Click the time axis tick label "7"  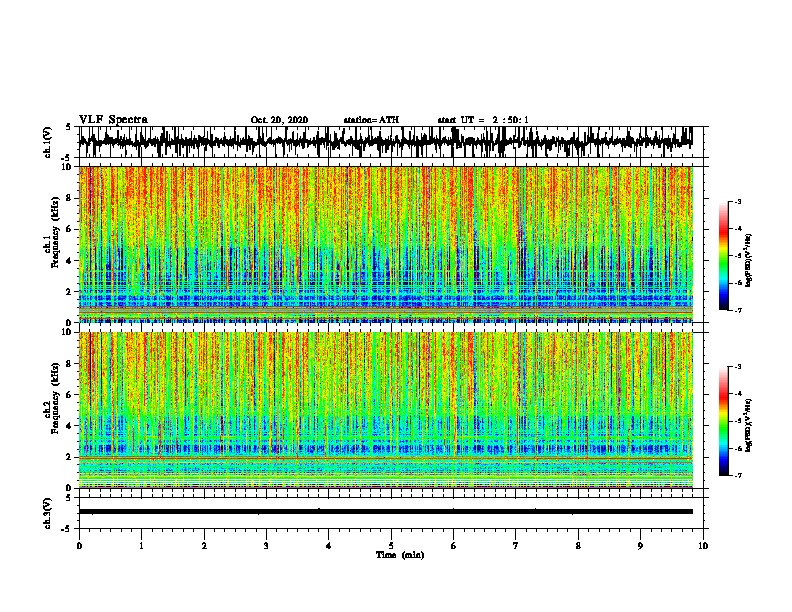point(516,546)
